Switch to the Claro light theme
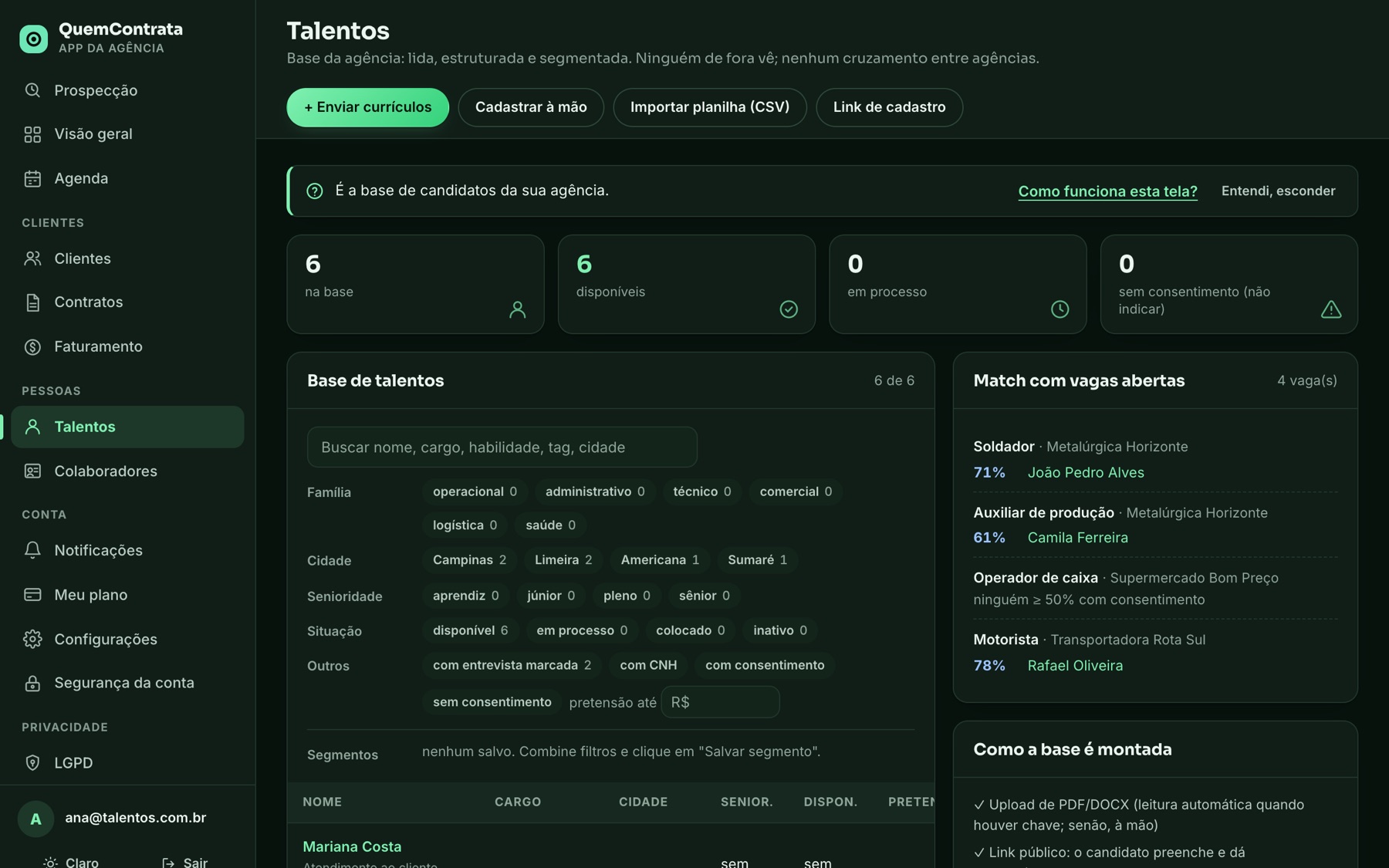Screen dimensions: 1389x868 [71, 862]
